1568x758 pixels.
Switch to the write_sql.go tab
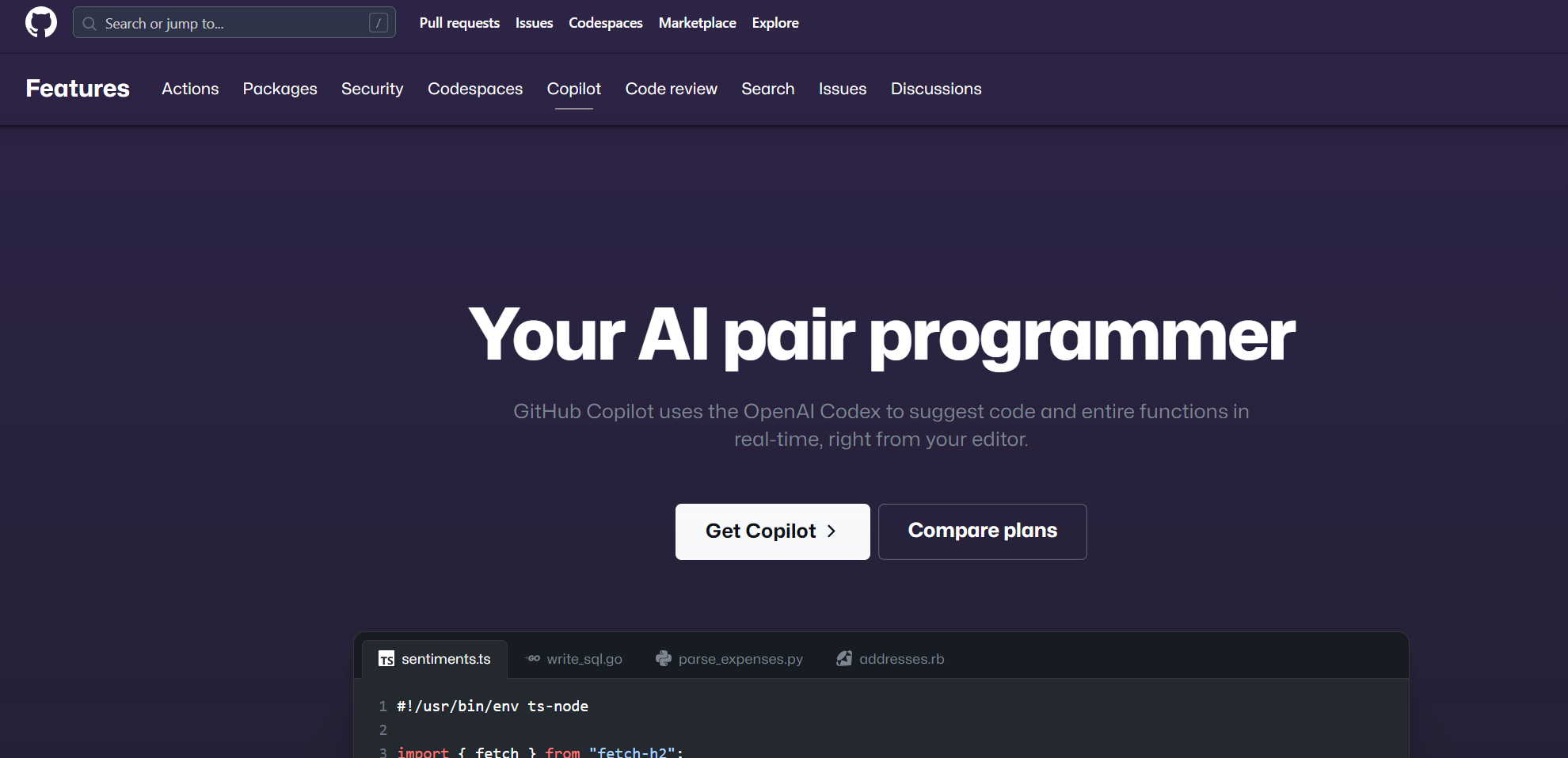tap(574, 659)
